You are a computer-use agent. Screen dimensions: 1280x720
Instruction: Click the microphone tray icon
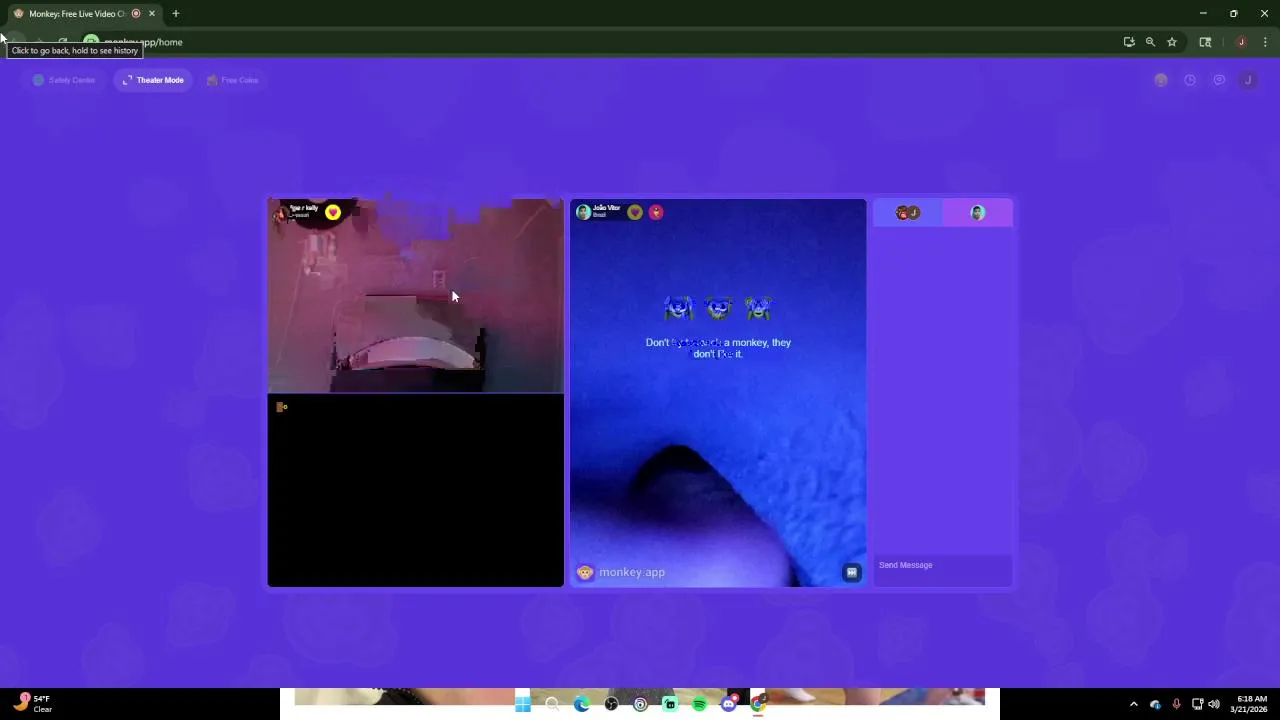tap(1176, 704)
